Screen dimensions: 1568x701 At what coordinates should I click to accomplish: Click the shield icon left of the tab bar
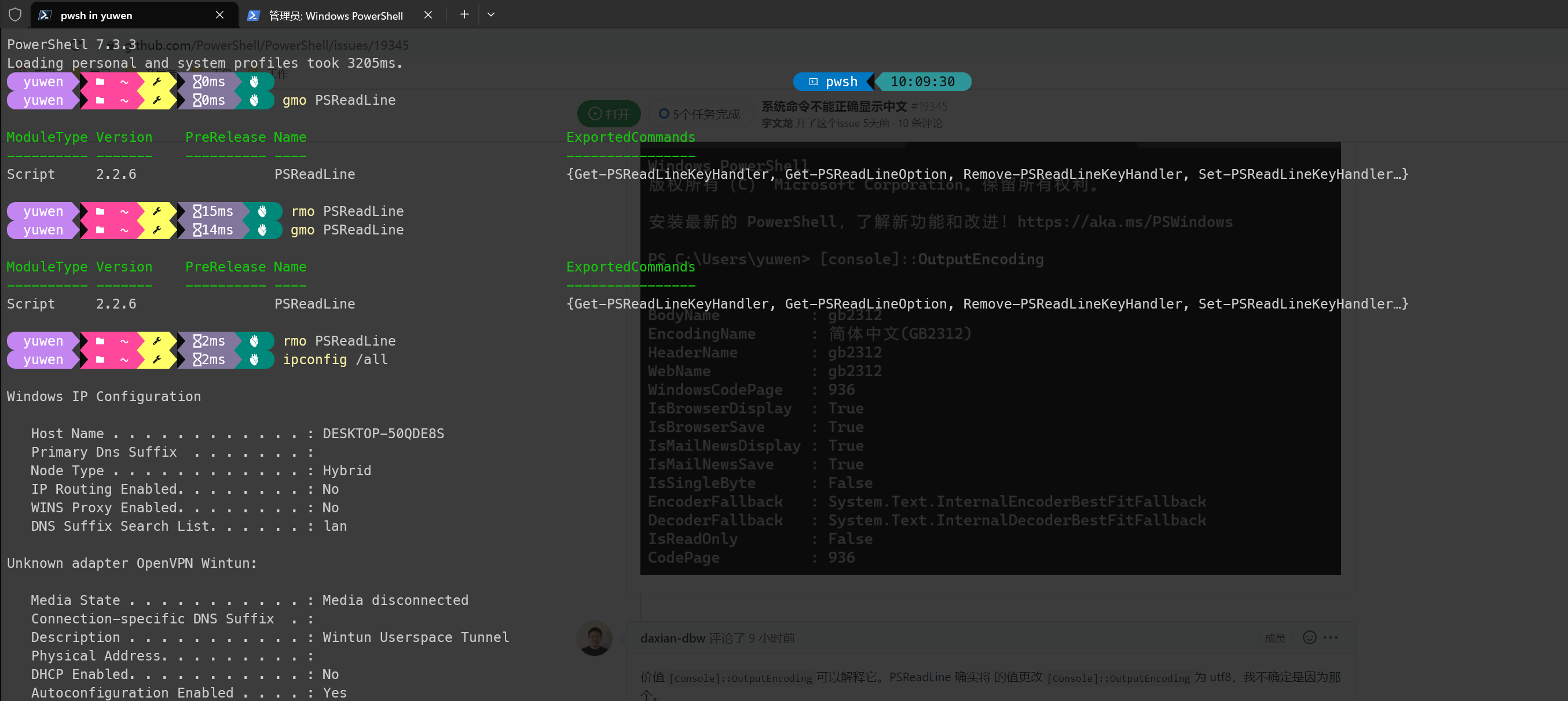(x=15, y=14)
